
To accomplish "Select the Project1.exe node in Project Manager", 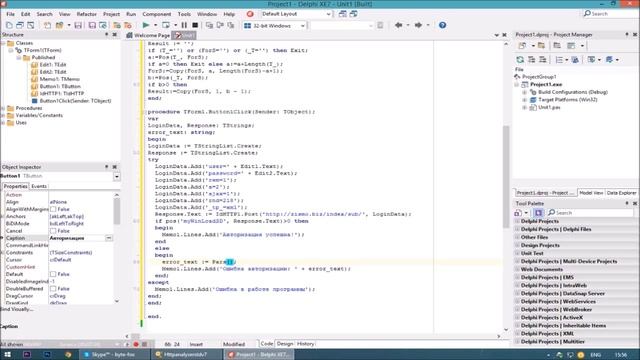I will coord(546,84).
